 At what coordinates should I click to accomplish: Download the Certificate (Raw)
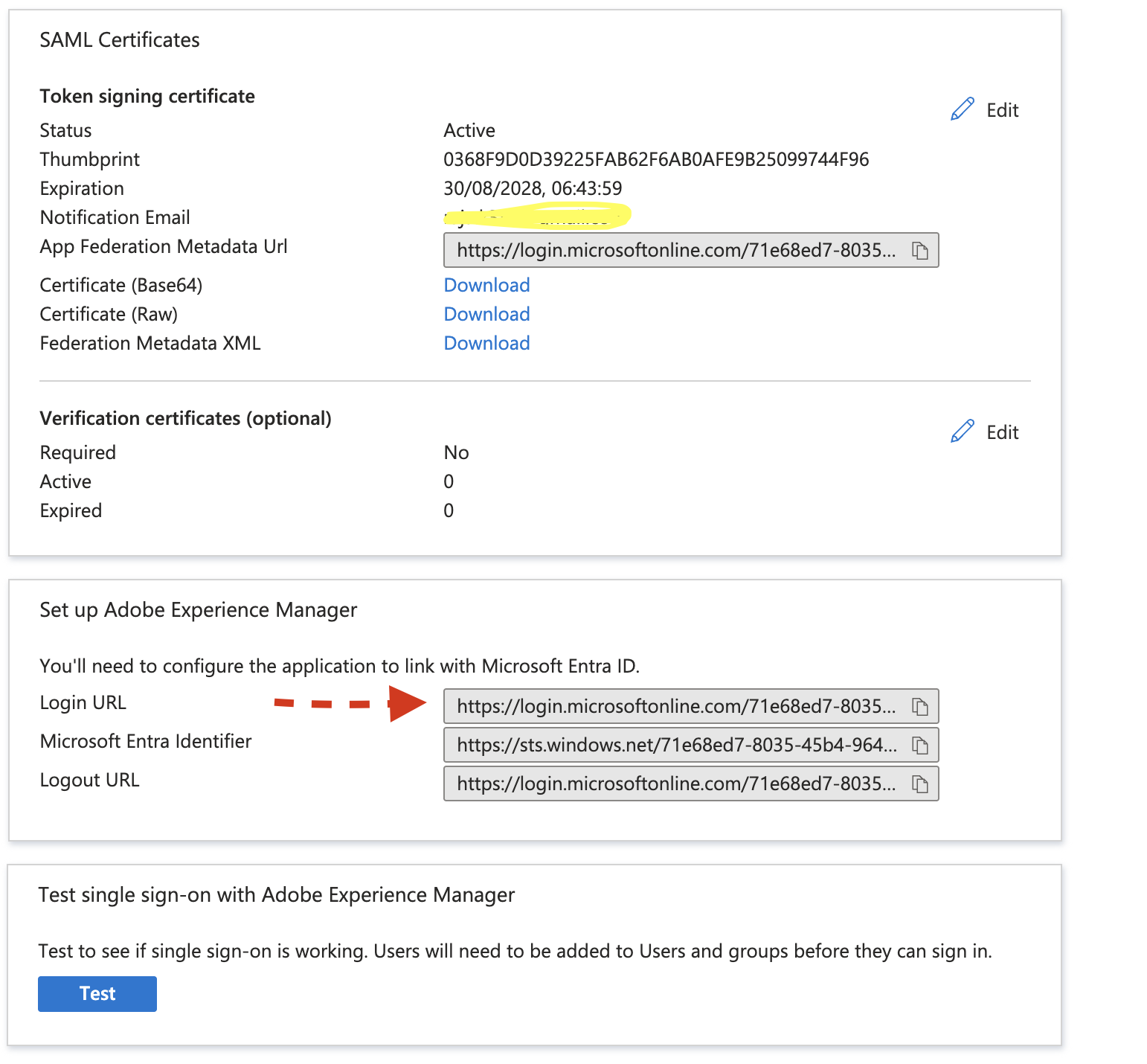(486, 314)
